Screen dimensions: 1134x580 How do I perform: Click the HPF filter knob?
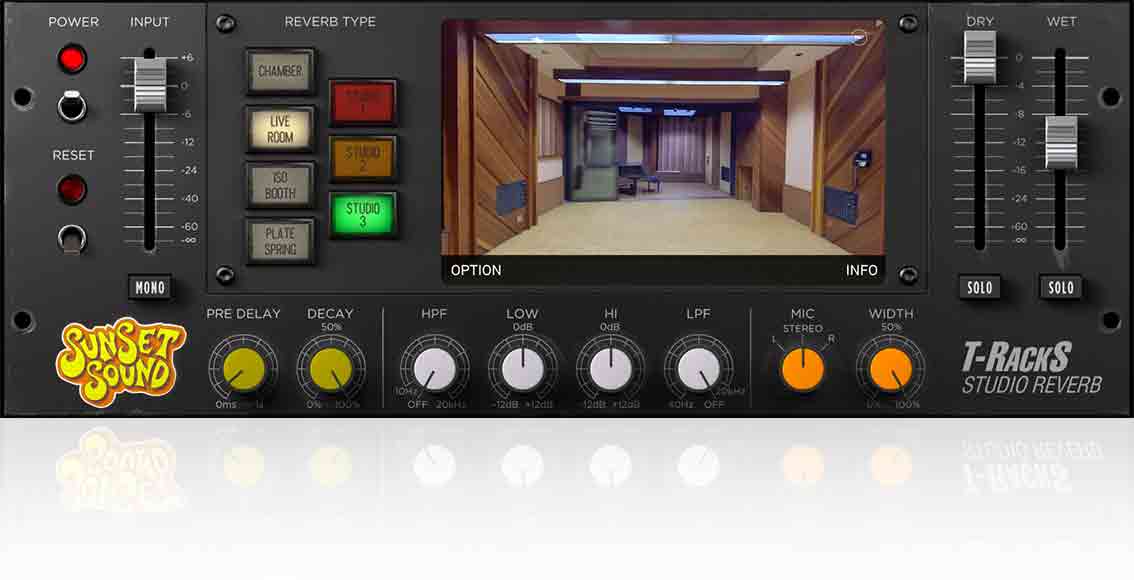[x=436, y=368]
